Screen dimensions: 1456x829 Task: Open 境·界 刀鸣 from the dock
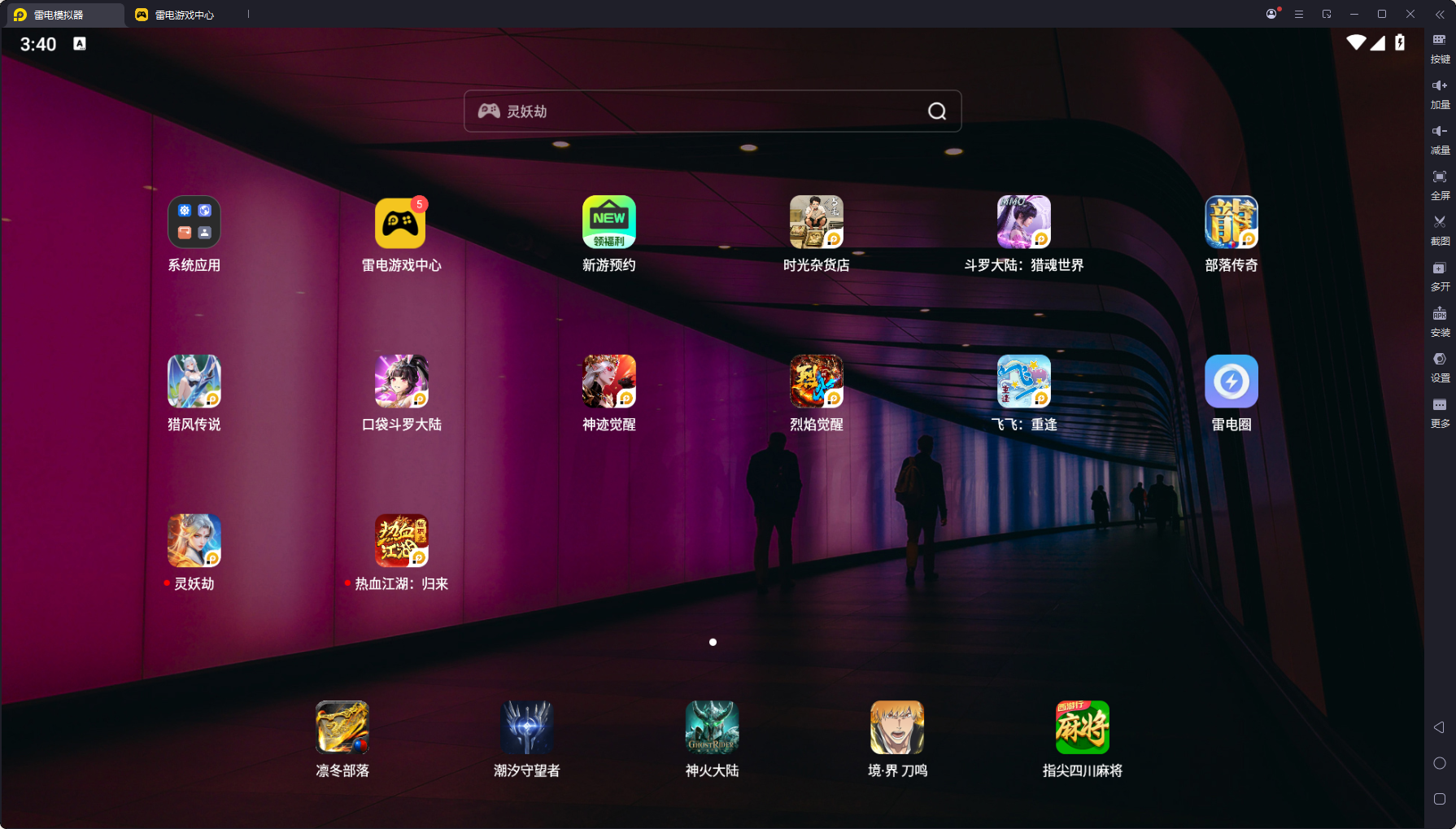pyautogui.click(x=896, y=727)
